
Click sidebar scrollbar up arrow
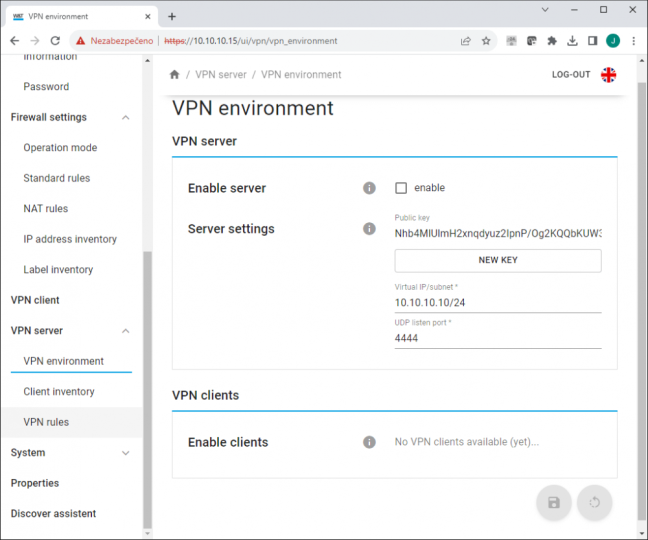coord(148,60)
